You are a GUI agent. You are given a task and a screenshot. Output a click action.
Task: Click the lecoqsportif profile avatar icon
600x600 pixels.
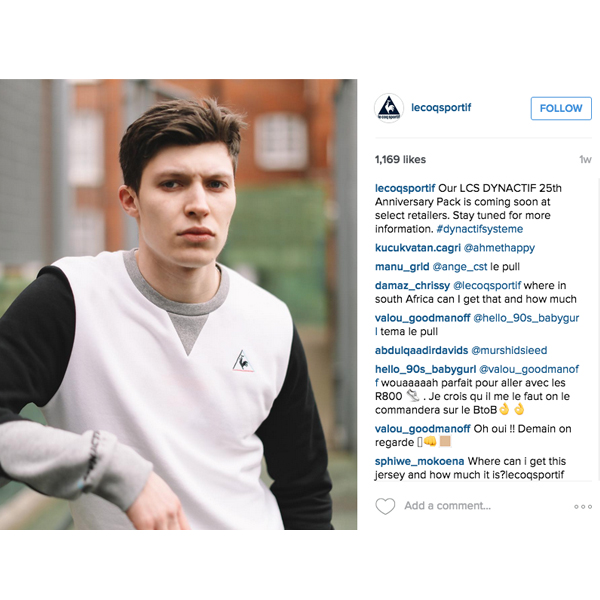point(389,108)
